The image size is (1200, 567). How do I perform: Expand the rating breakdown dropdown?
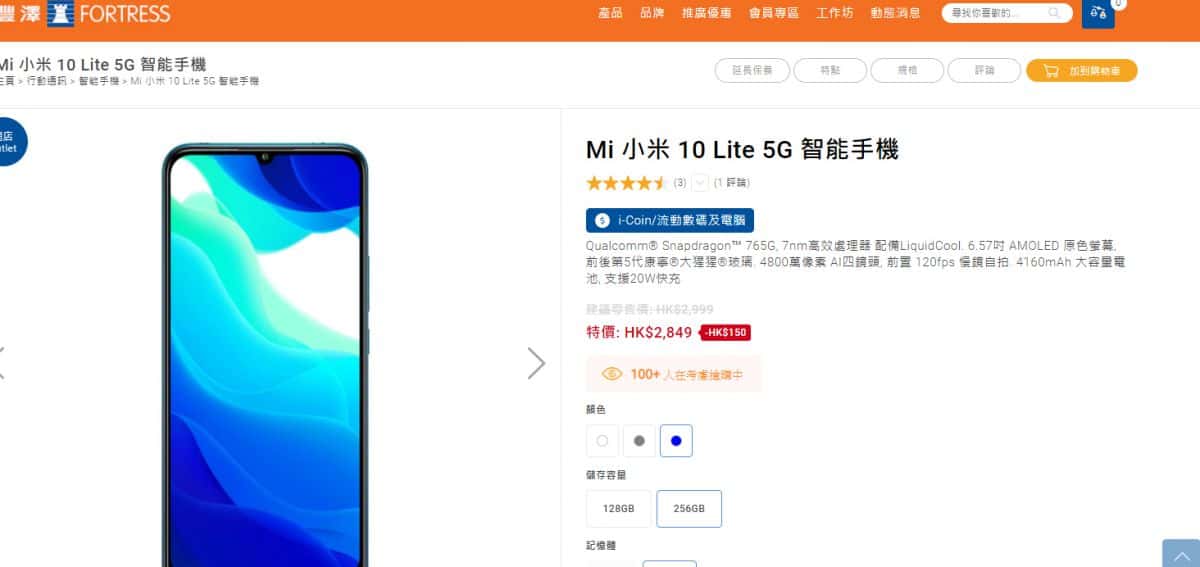(x=700, y=183)
